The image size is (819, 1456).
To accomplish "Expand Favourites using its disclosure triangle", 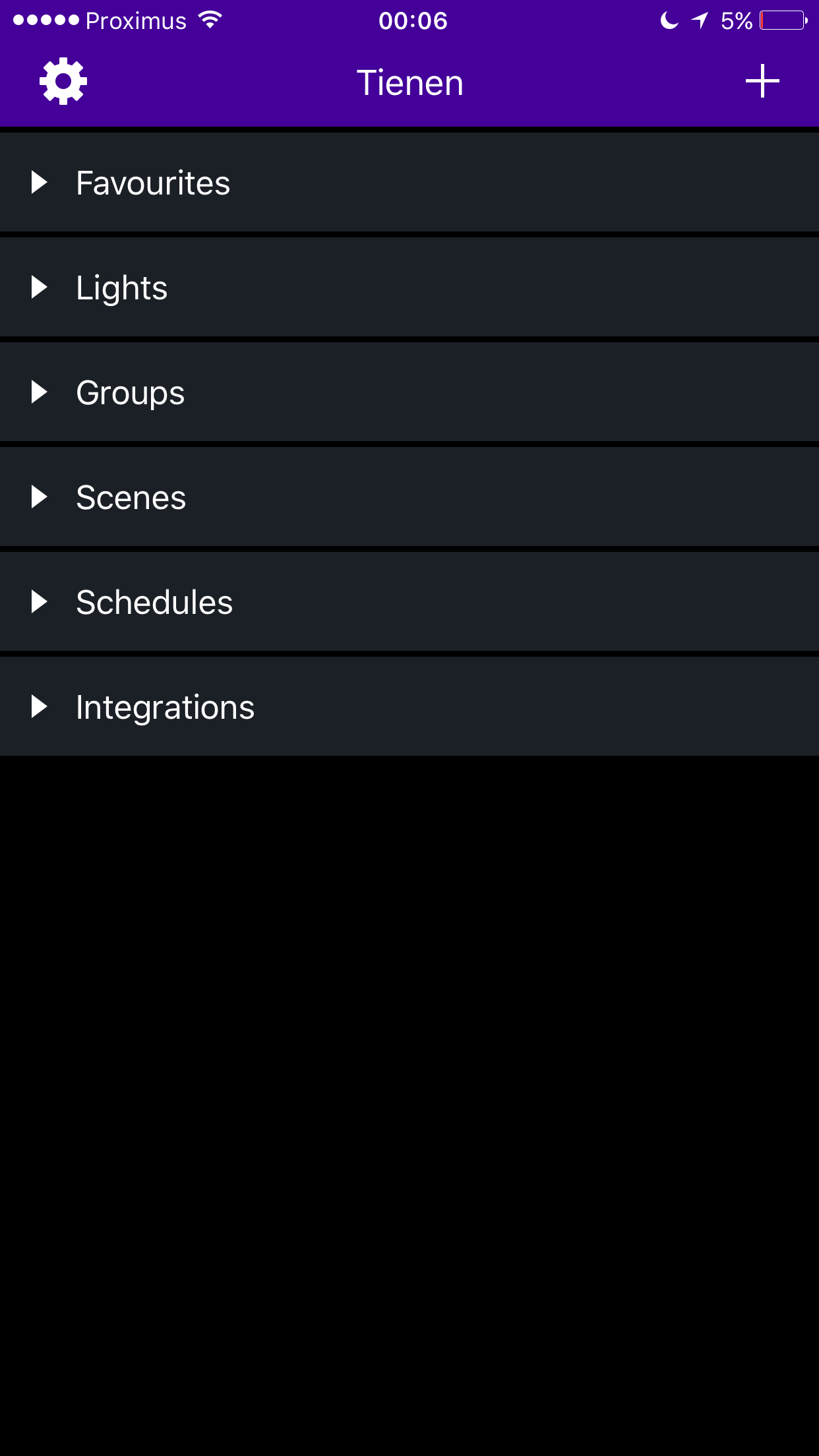I will click(40, 183).
